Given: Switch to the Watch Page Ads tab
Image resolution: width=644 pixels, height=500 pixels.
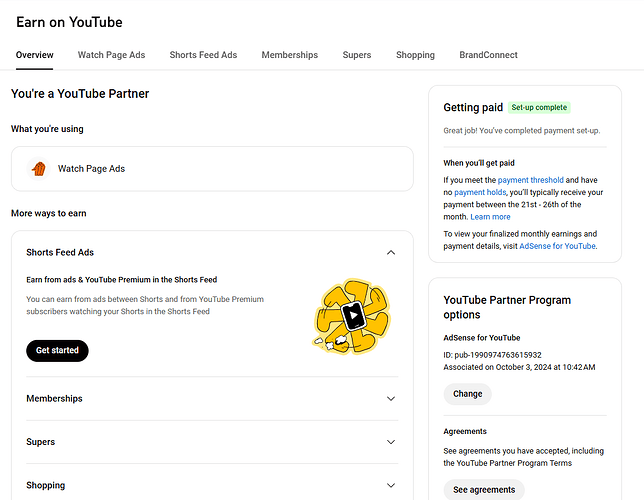Looking at the screenshot, I should (x=111, y=55).
